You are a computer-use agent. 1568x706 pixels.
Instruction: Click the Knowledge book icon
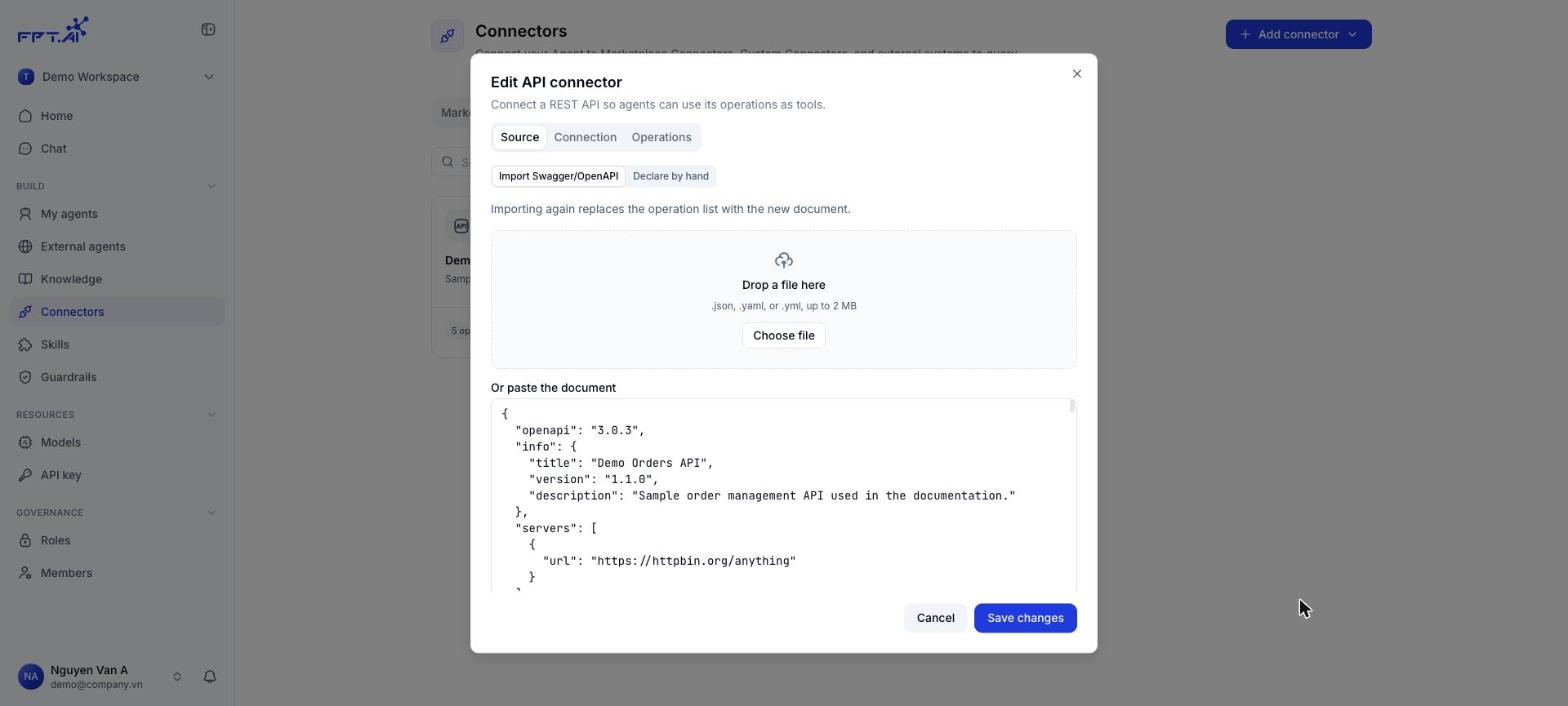click(x=26, y=279)
